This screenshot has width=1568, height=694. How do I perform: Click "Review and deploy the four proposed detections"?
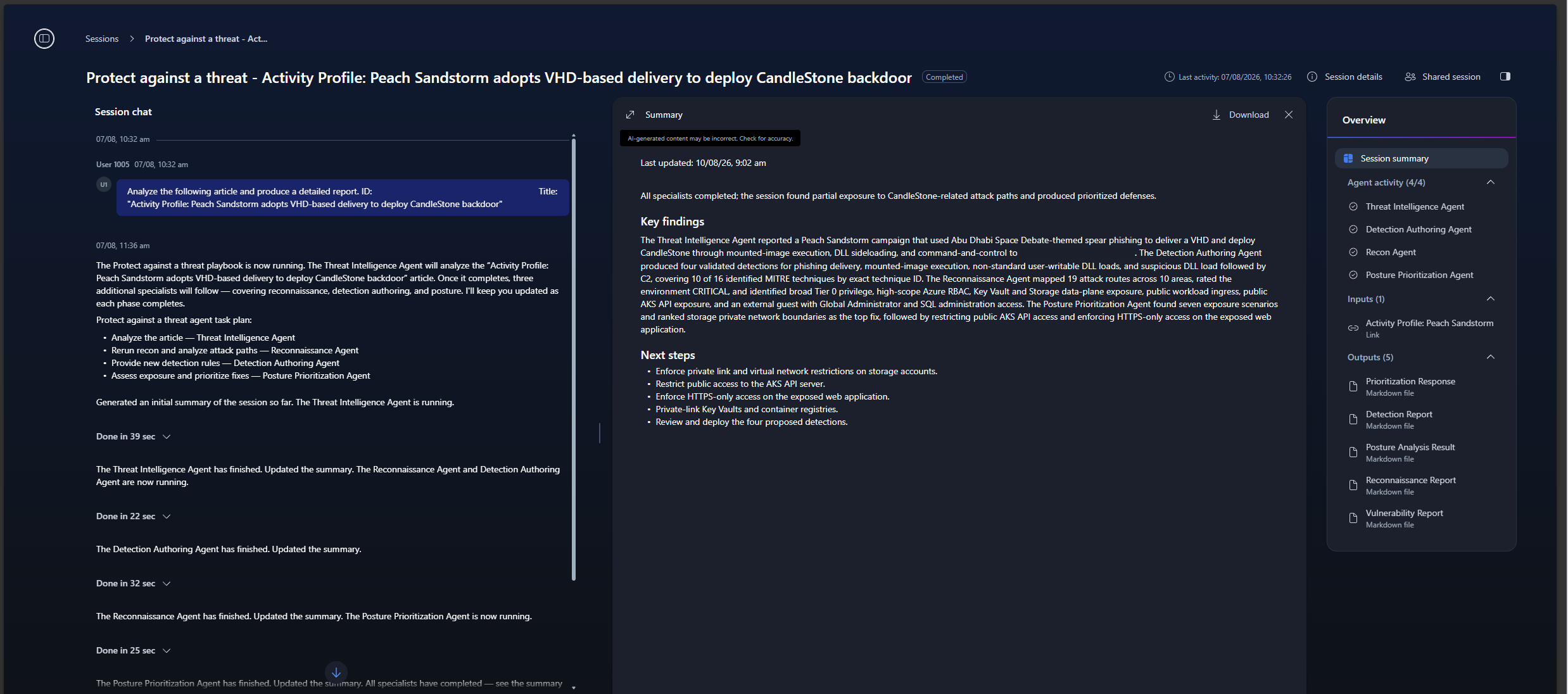(752, 422)
